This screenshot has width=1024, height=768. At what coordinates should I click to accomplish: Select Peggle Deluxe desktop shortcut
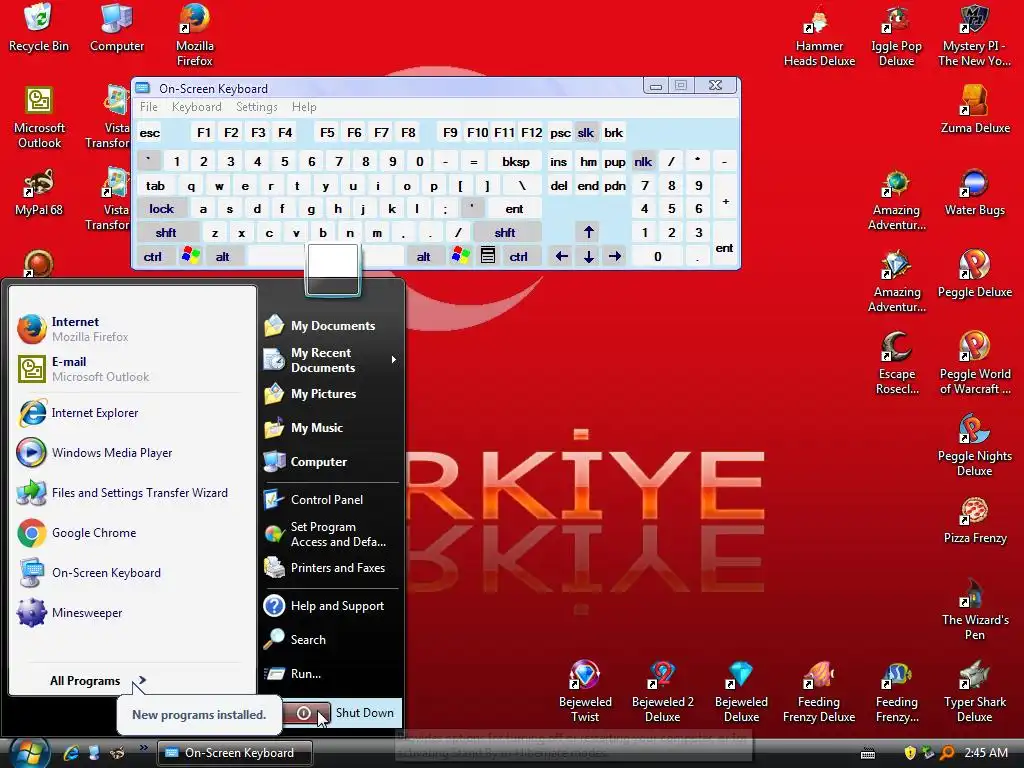tap(974, 273)
